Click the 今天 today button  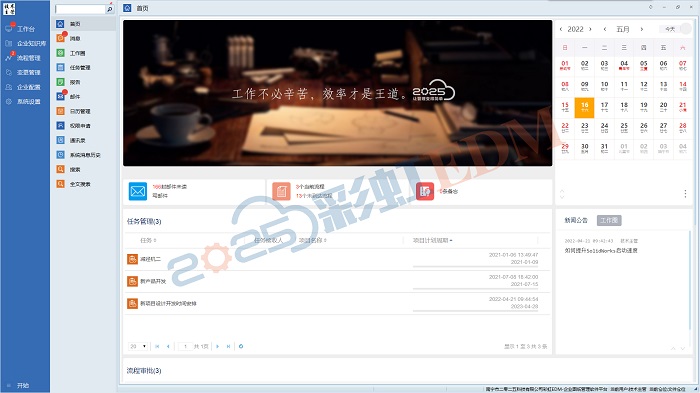pos(670,29)
